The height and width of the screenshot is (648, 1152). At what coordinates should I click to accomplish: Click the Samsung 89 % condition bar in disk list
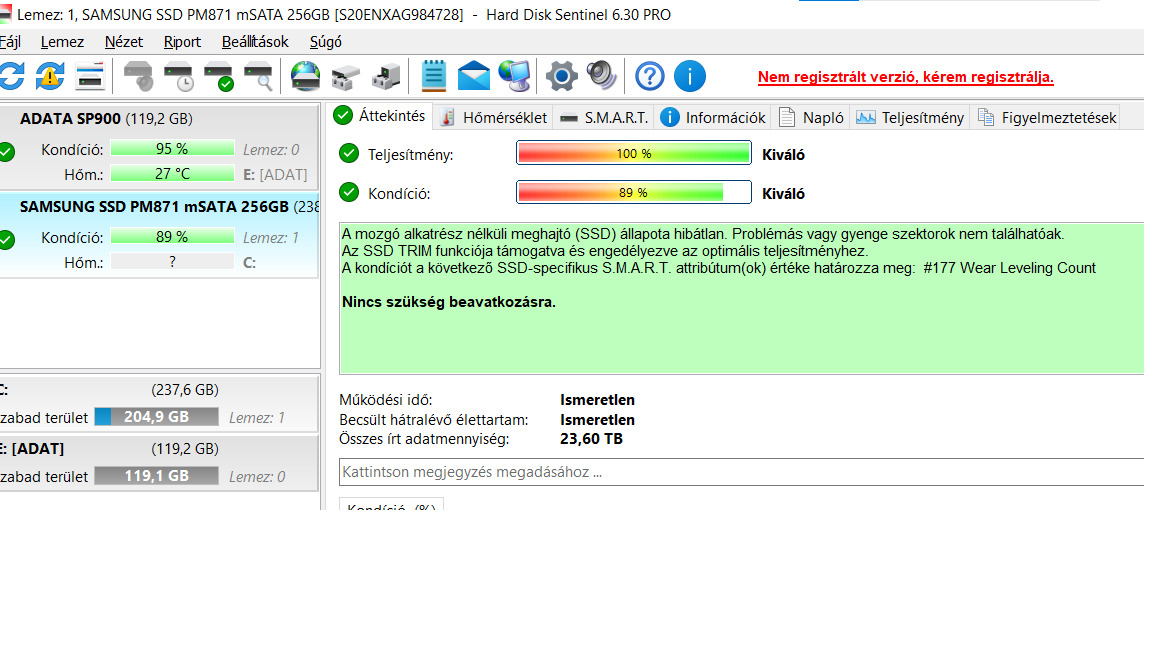[x=172, y=237]
